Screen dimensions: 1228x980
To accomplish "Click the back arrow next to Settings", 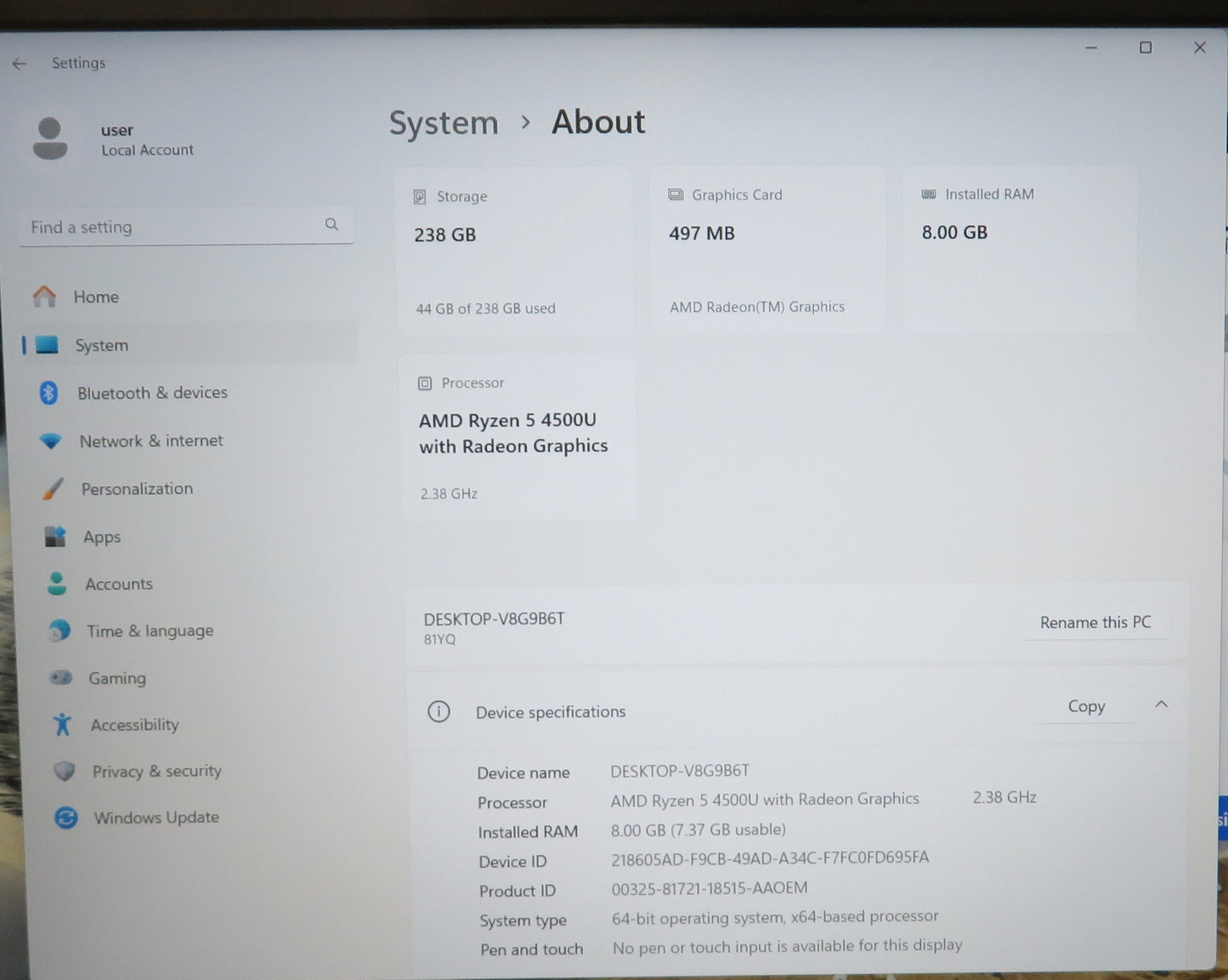I will pos(20,63).
